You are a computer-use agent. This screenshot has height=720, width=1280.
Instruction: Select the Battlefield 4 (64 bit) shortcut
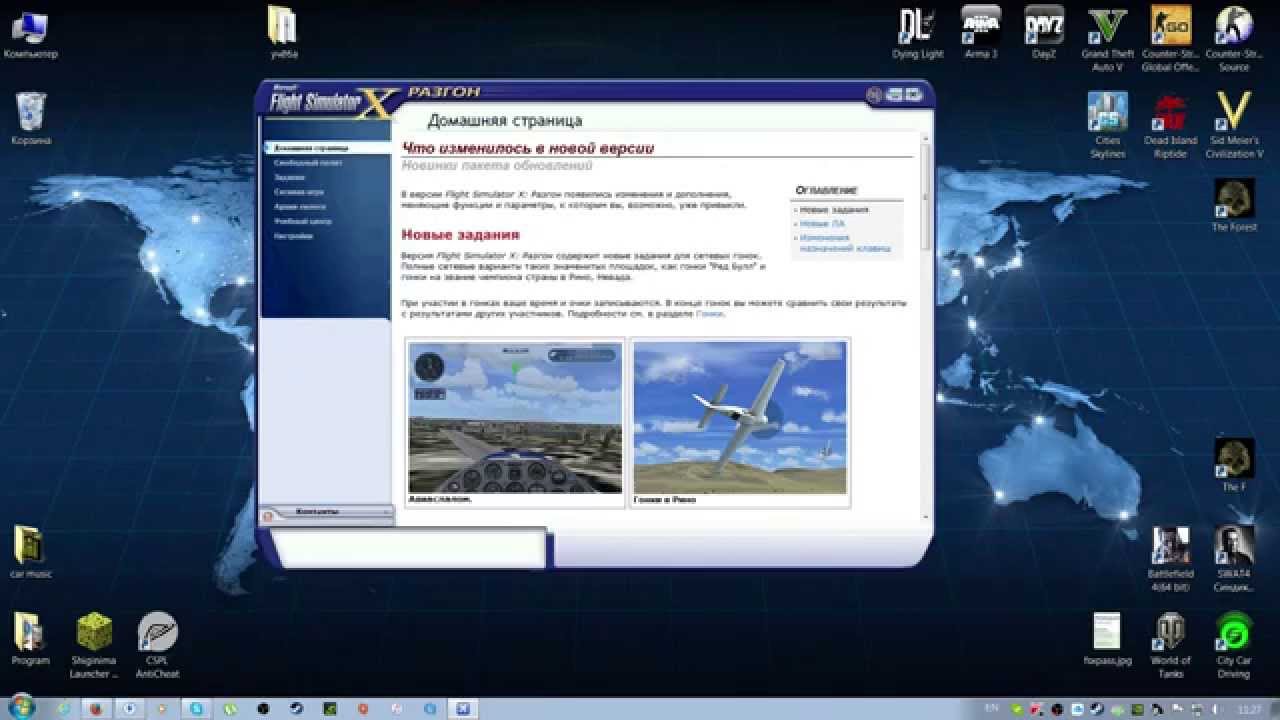[1170, 559]
